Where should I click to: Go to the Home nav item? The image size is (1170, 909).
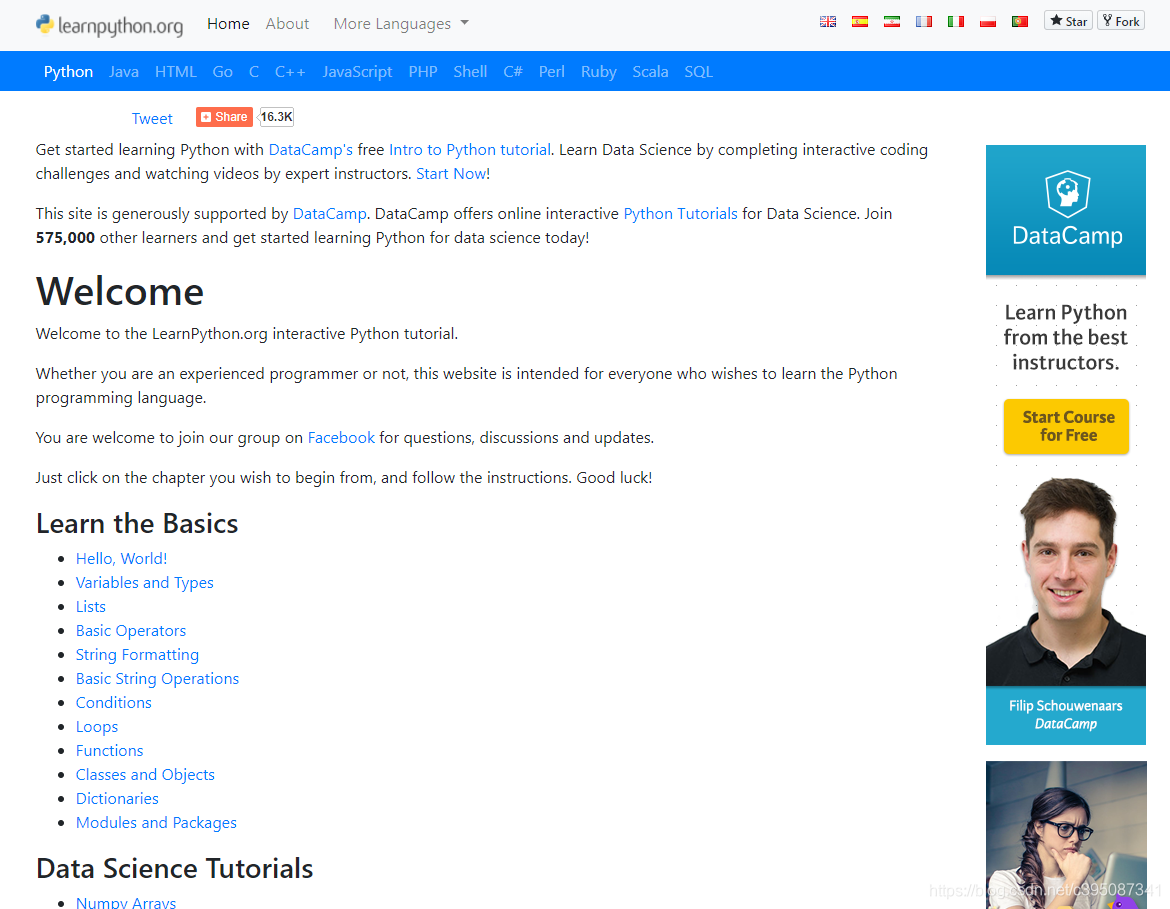(x=228, y=24)
